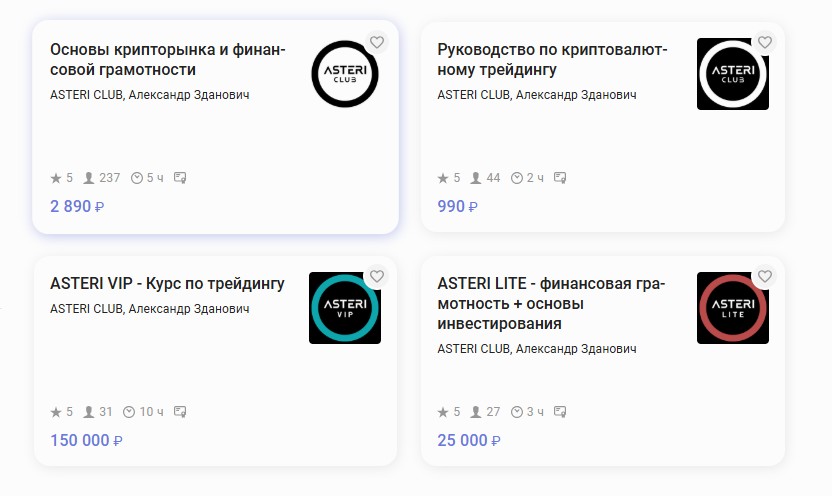Click the 2 890 ₽ price
Image resolution: width=832 pixels, height=496 pixels.
pos(77,206)
